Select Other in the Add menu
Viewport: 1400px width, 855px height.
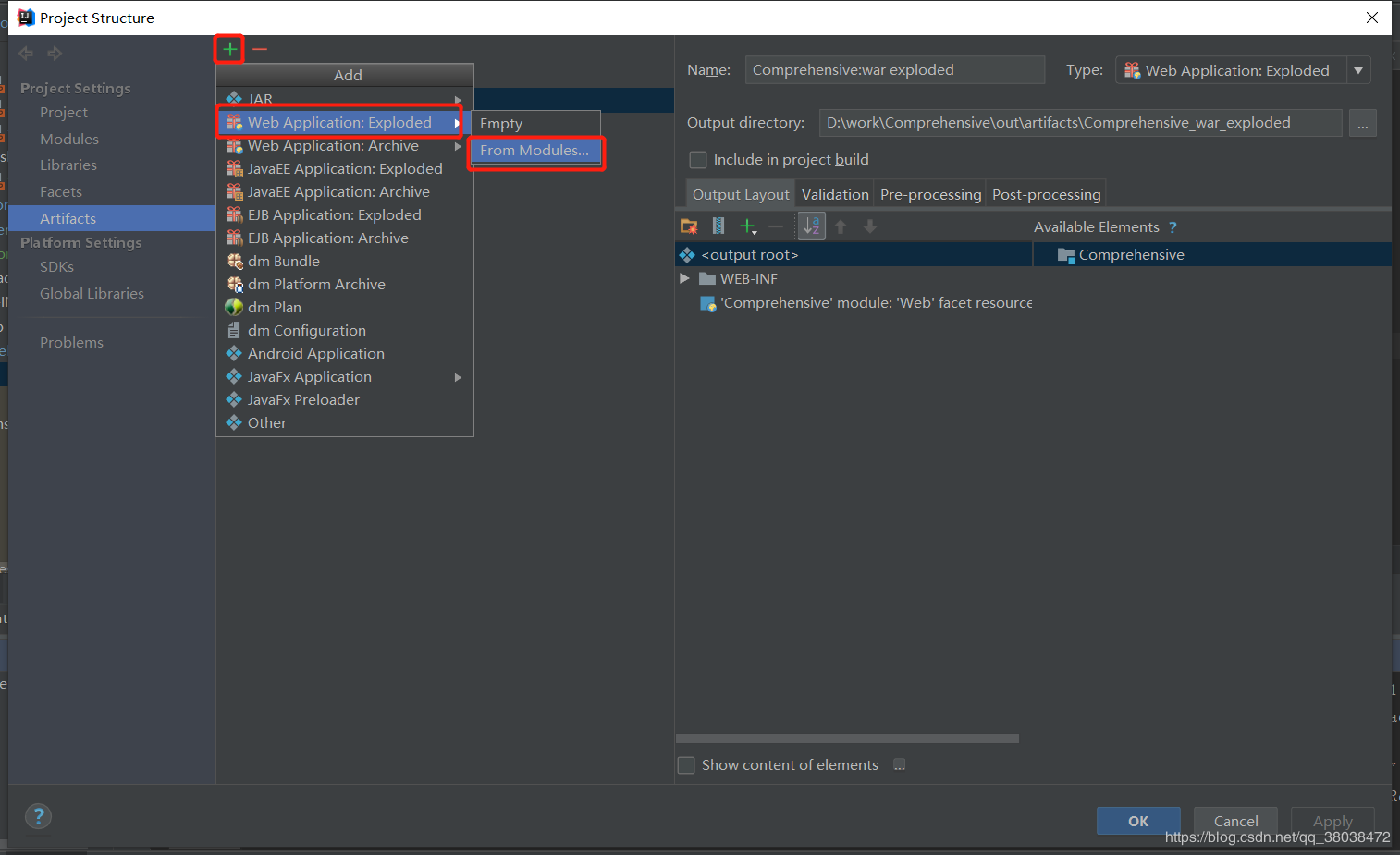345,422
